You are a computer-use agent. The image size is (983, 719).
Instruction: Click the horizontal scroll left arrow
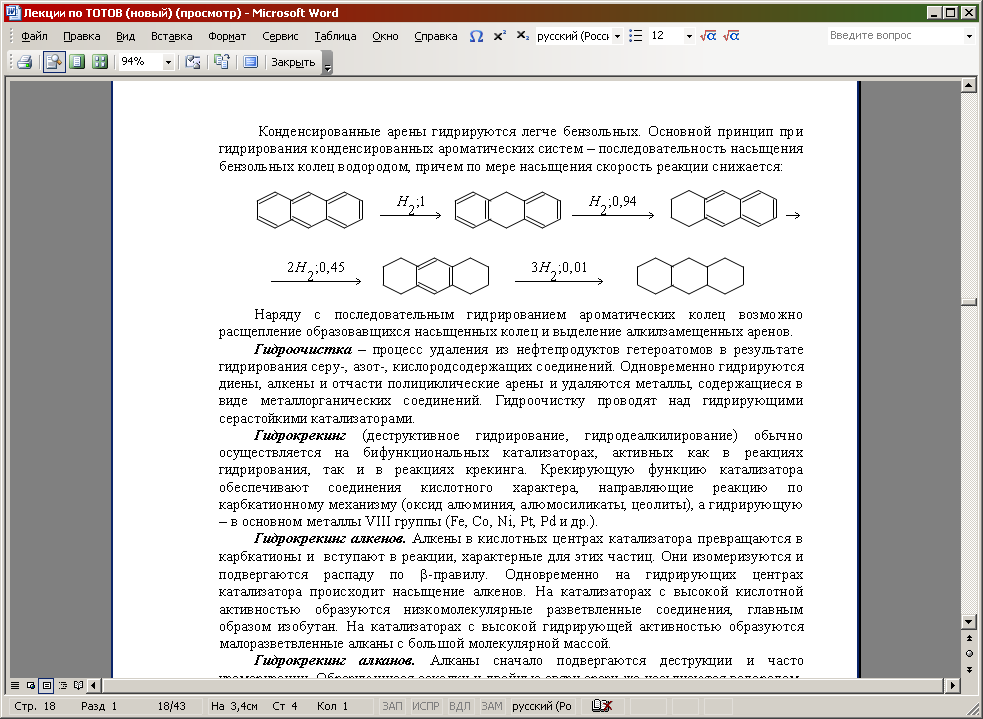93,686
